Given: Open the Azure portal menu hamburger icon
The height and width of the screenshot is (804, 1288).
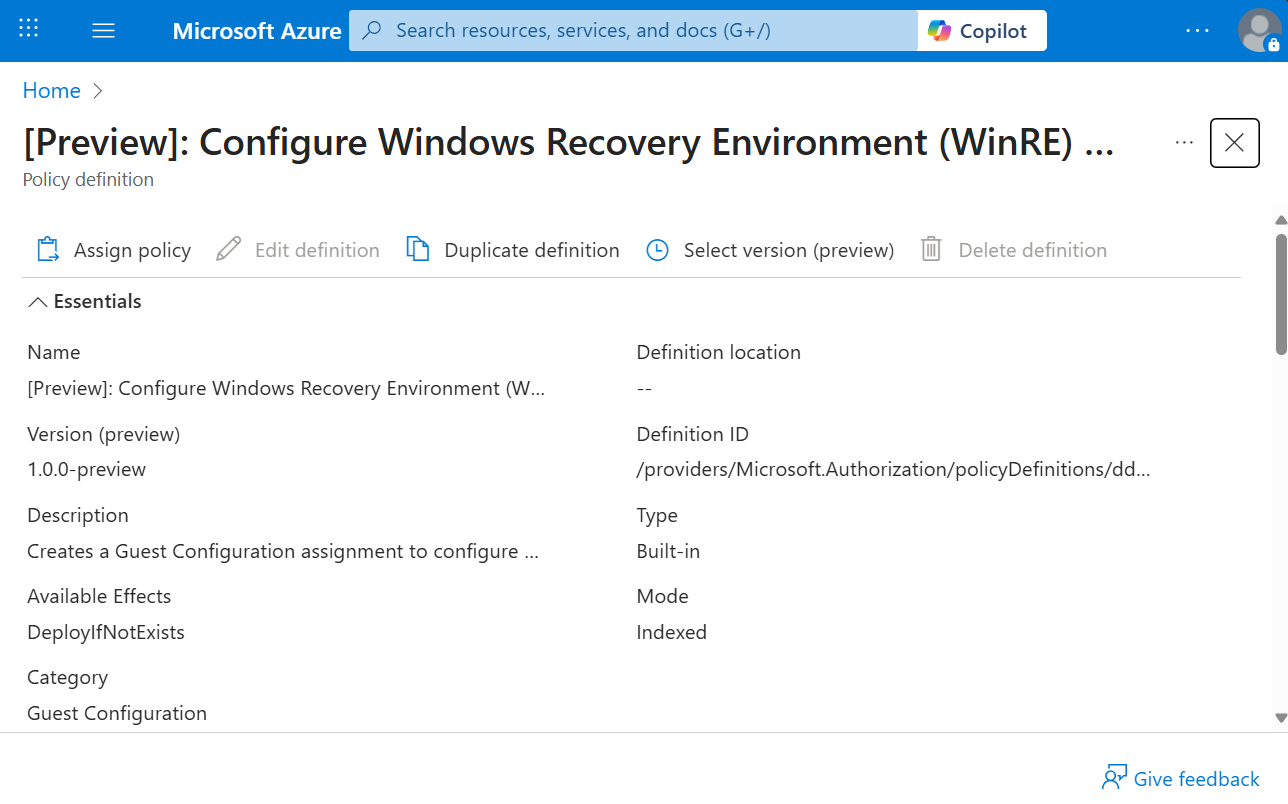Looking at the screenshot, I should [103, 30].
